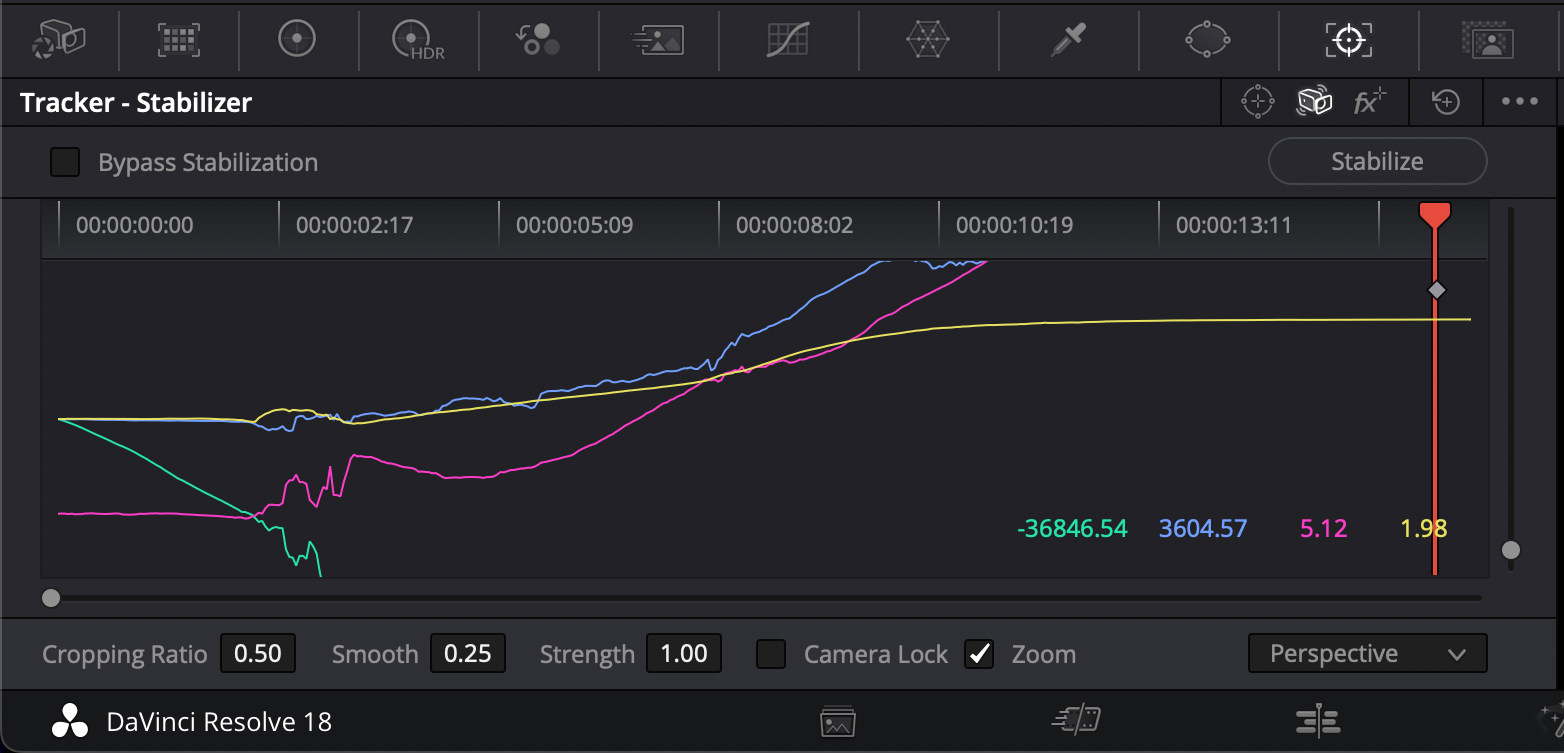Click the Stabilize button
The width and height of the screenshot is (1564, 753).
(x=1377, y=161)
